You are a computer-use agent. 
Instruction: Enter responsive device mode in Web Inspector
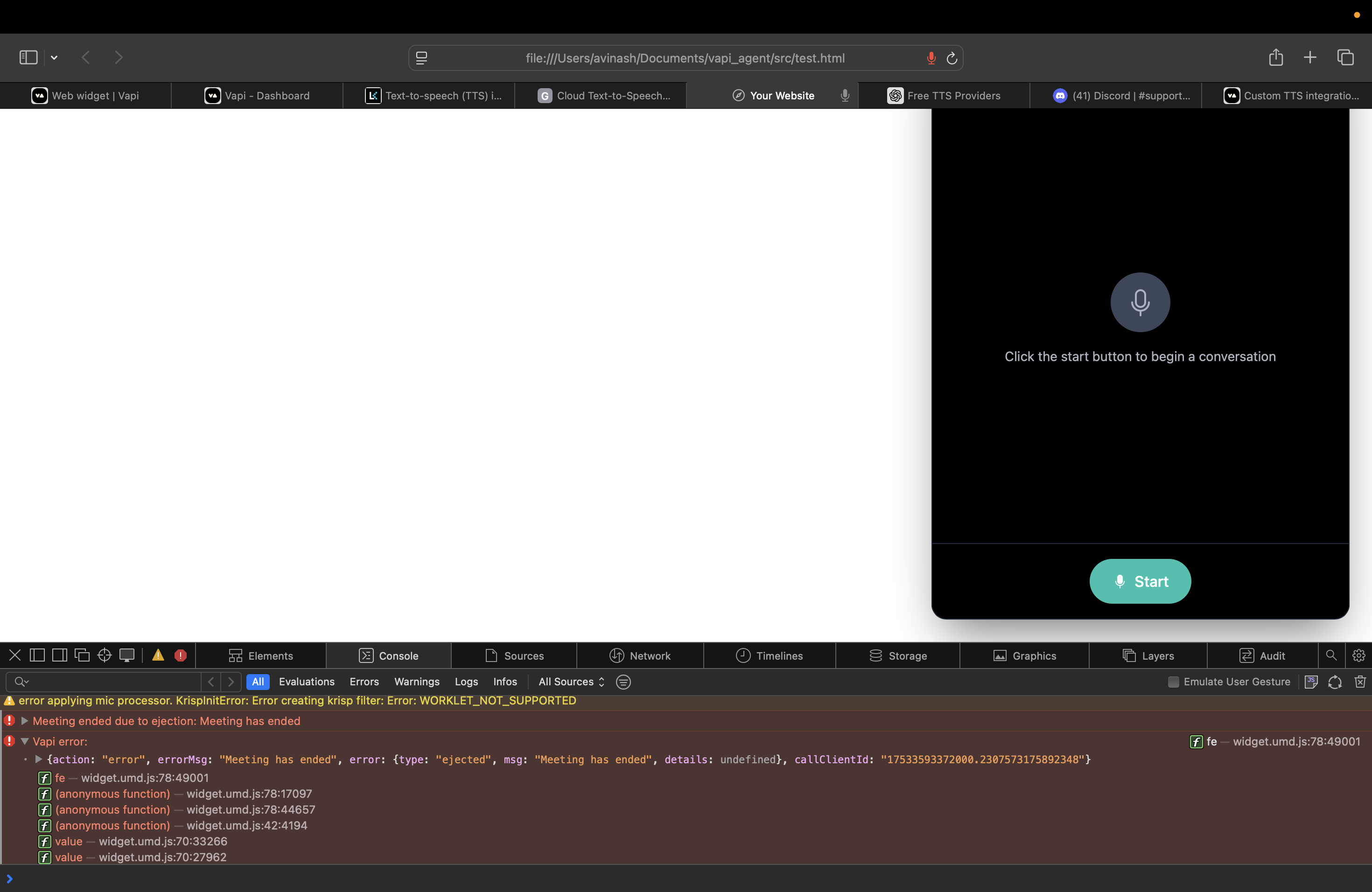[127, 656]
